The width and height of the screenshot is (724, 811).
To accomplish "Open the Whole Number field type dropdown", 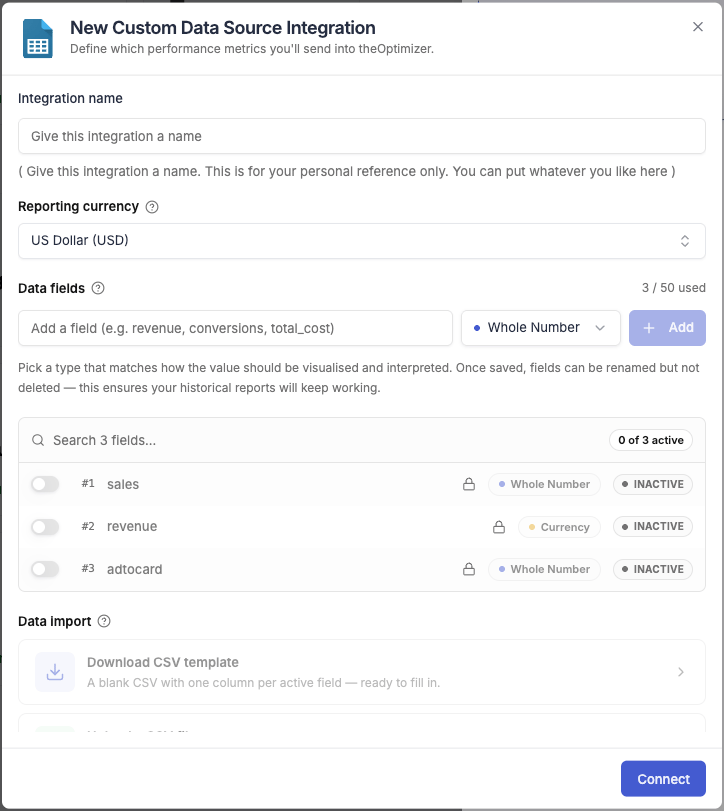I will point(540,328).
